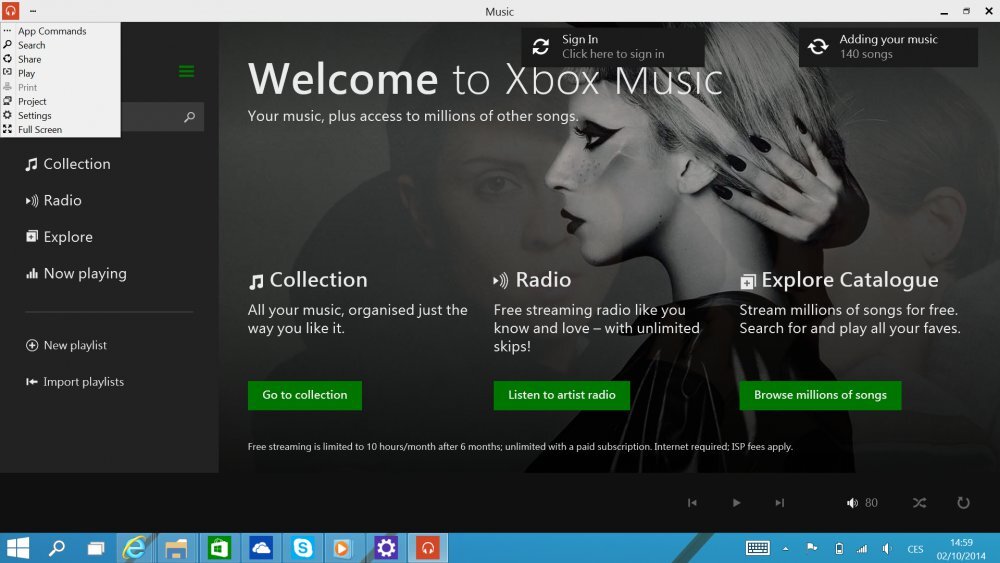
Task: Click the Go to collection button
Action: pyautogui.click(x=305, y=395)
